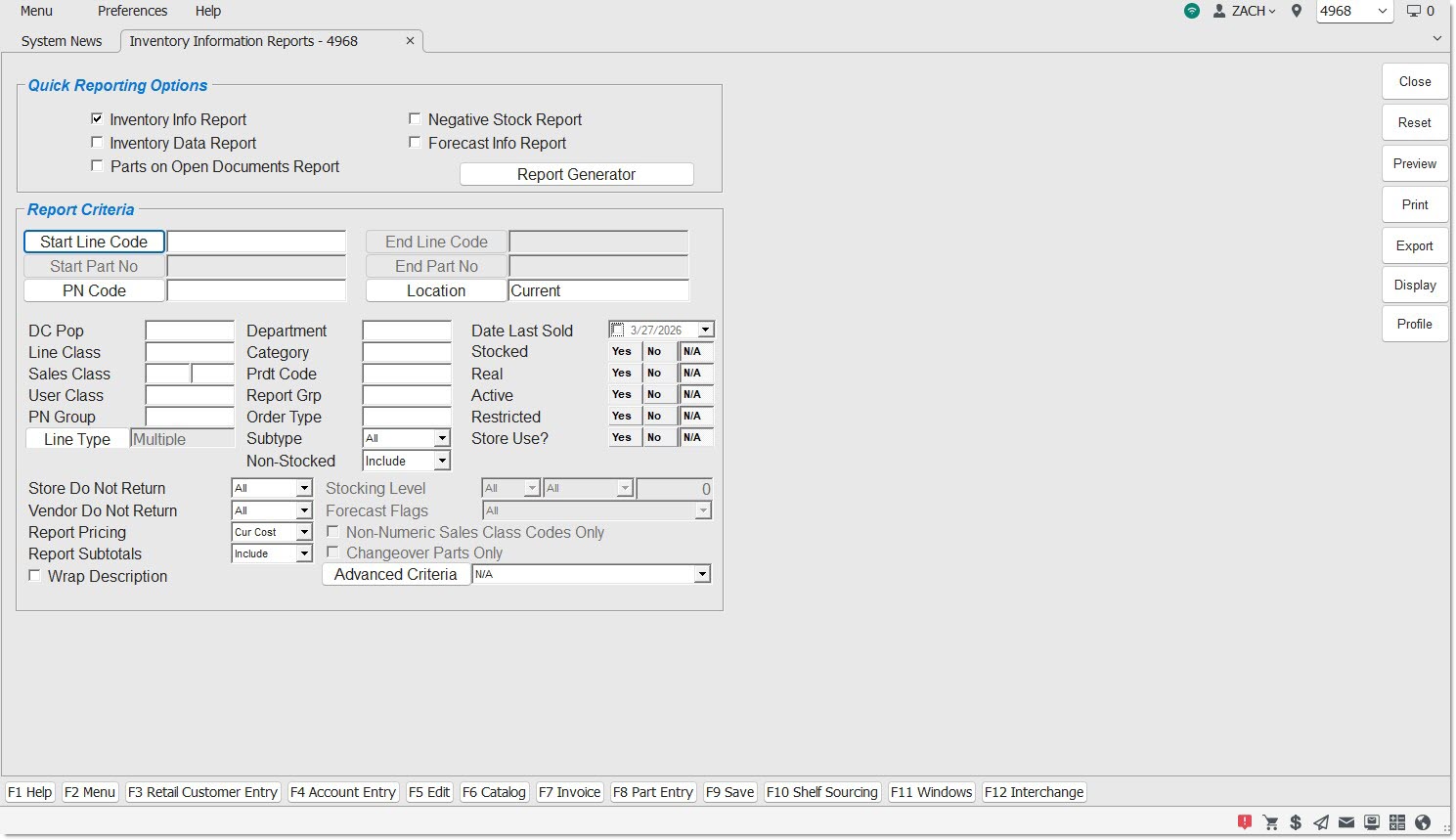Open the Preferences menu

click(x=132, y=11)
